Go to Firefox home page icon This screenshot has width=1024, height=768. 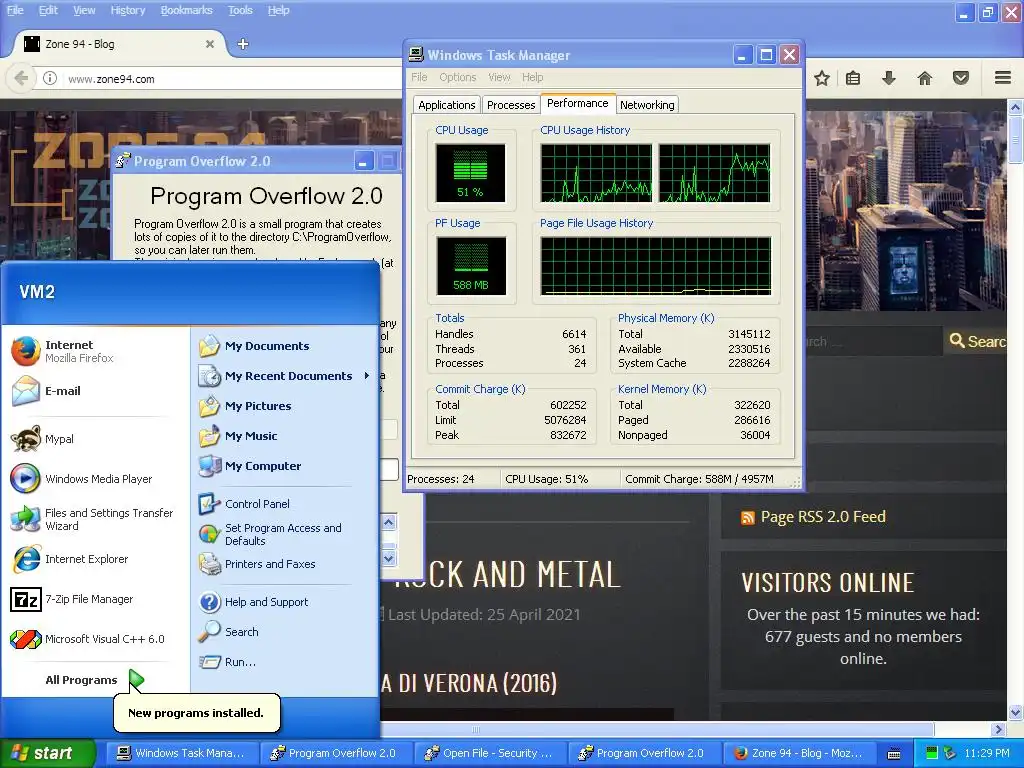click(925, 78)
